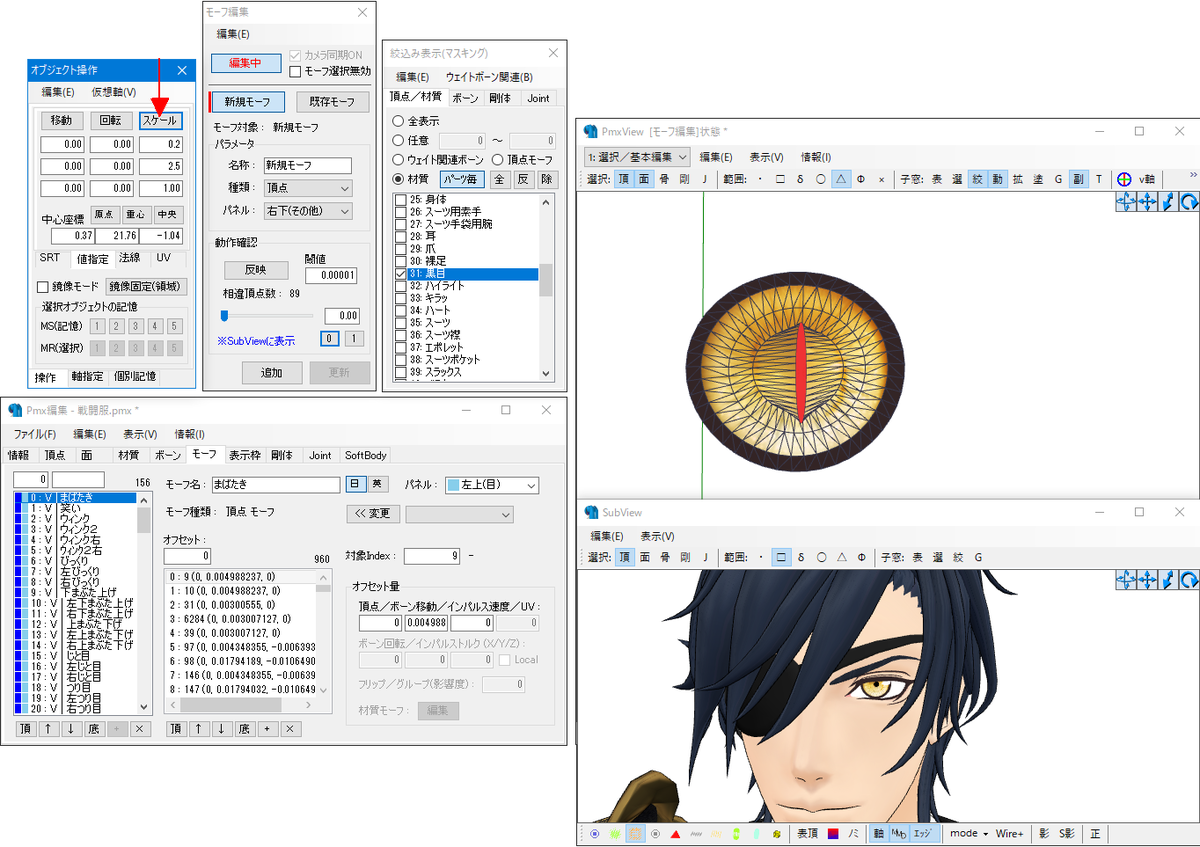Click パーツ毎 button in masking window
Viewport: 1200px width, 847px height.
461,179
